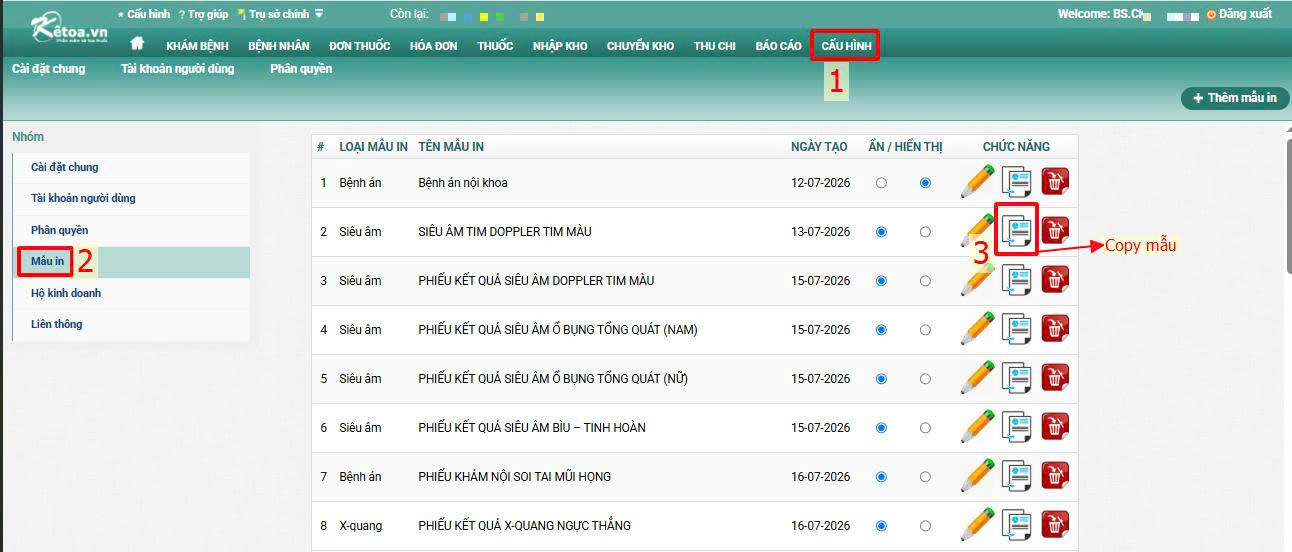Open the BÁO CÁO menu
The width and height of the screenshot is (1292, 552).
click(778, 46)
